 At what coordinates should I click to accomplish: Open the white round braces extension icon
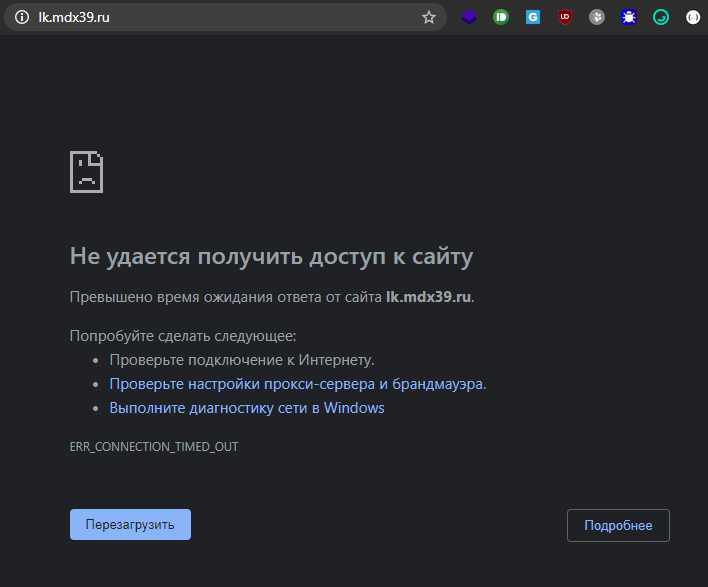coord(692,17)
